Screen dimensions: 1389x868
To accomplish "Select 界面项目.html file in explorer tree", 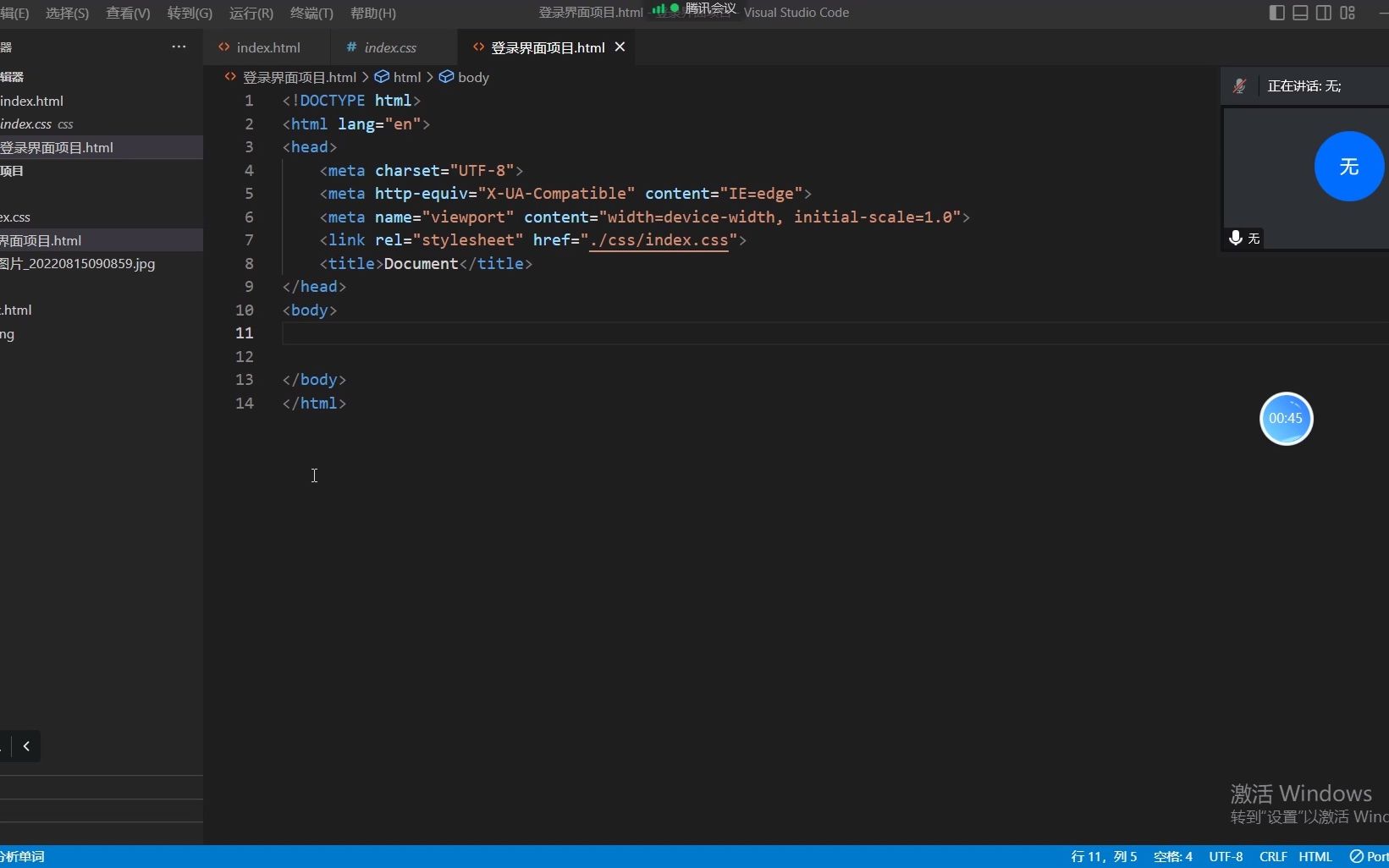I will coord(102,240).
